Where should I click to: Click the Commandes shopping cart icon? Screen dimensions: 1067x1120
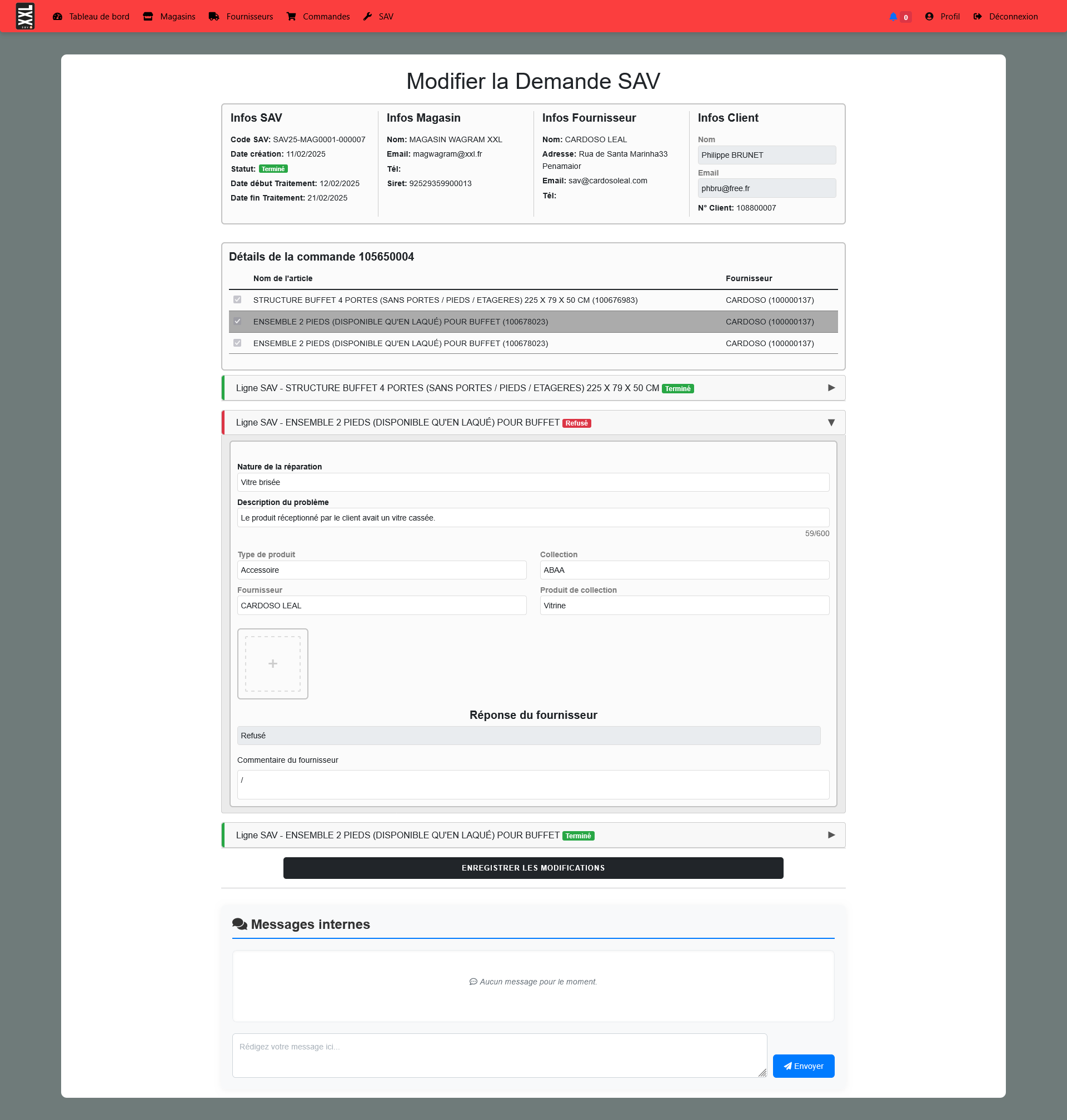coord(291,17)
